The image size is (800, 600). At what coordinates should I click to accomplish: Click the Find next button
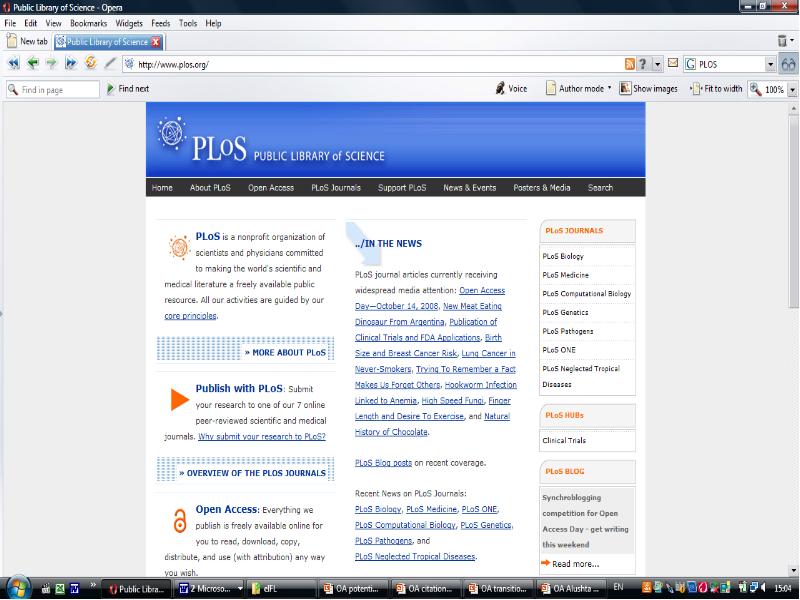128,89
